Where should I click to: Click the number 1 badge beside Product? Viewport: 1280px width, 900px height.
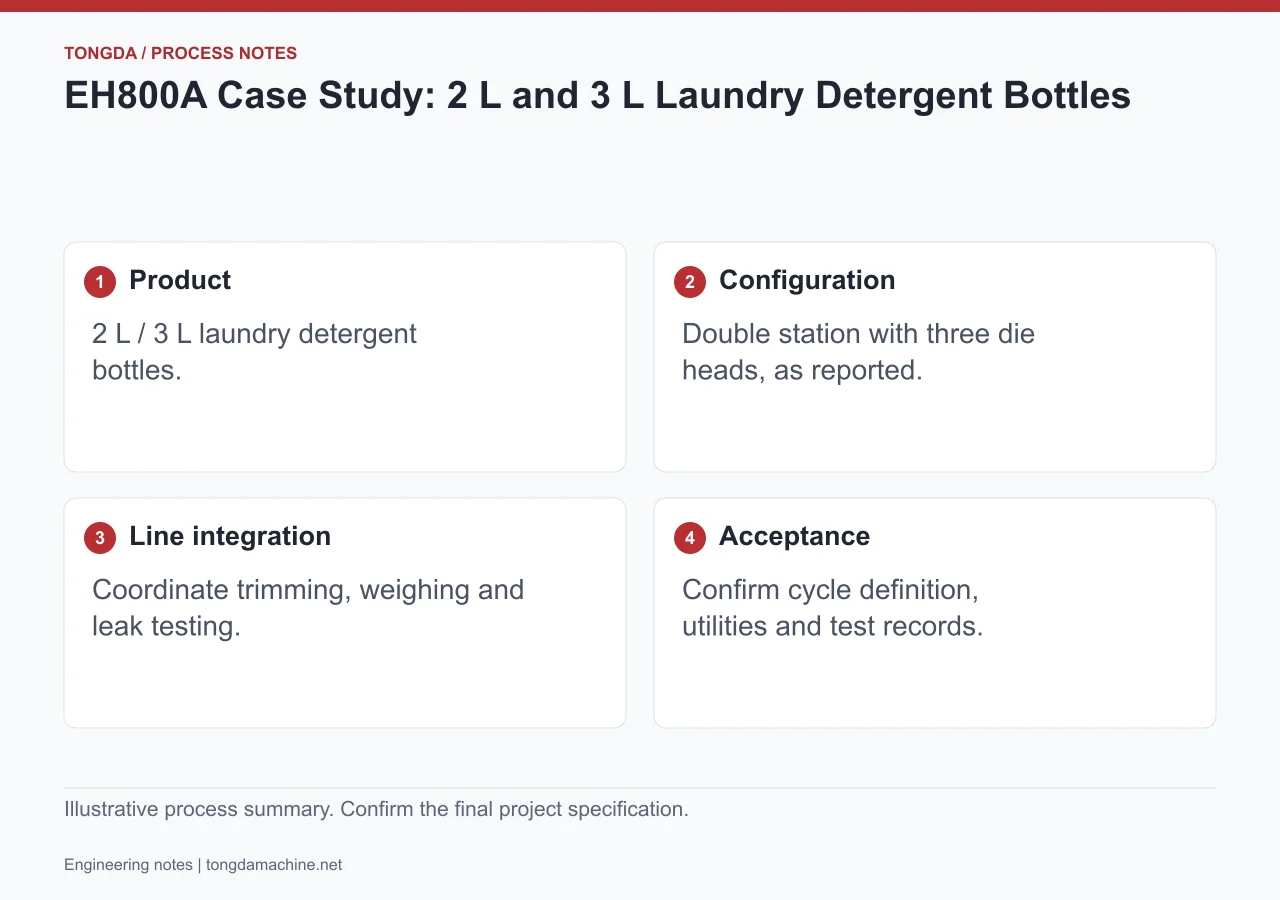pyautogui.click(x=100, y=282)
